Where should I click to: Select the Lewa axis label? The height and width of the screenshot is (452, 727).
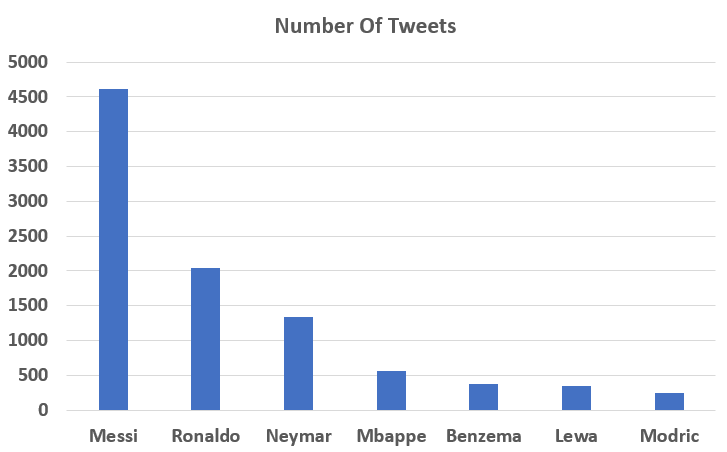point(576,436)
